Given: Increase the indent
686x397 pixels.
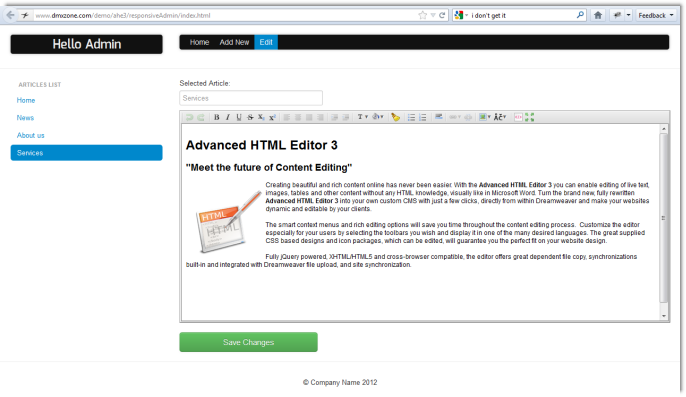Looking at the screenshot, I should (x=346, y=117).
